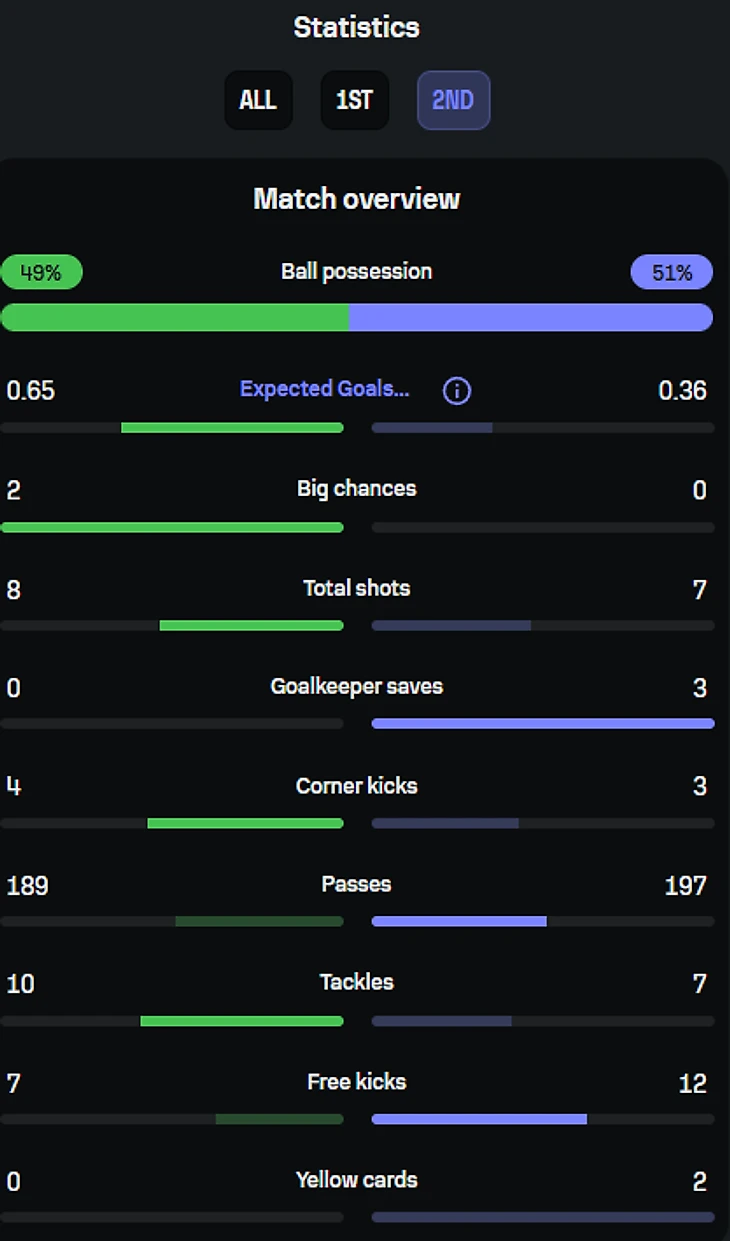Click the Match overview heading
730x1241 pixels.
click(356, 199)
